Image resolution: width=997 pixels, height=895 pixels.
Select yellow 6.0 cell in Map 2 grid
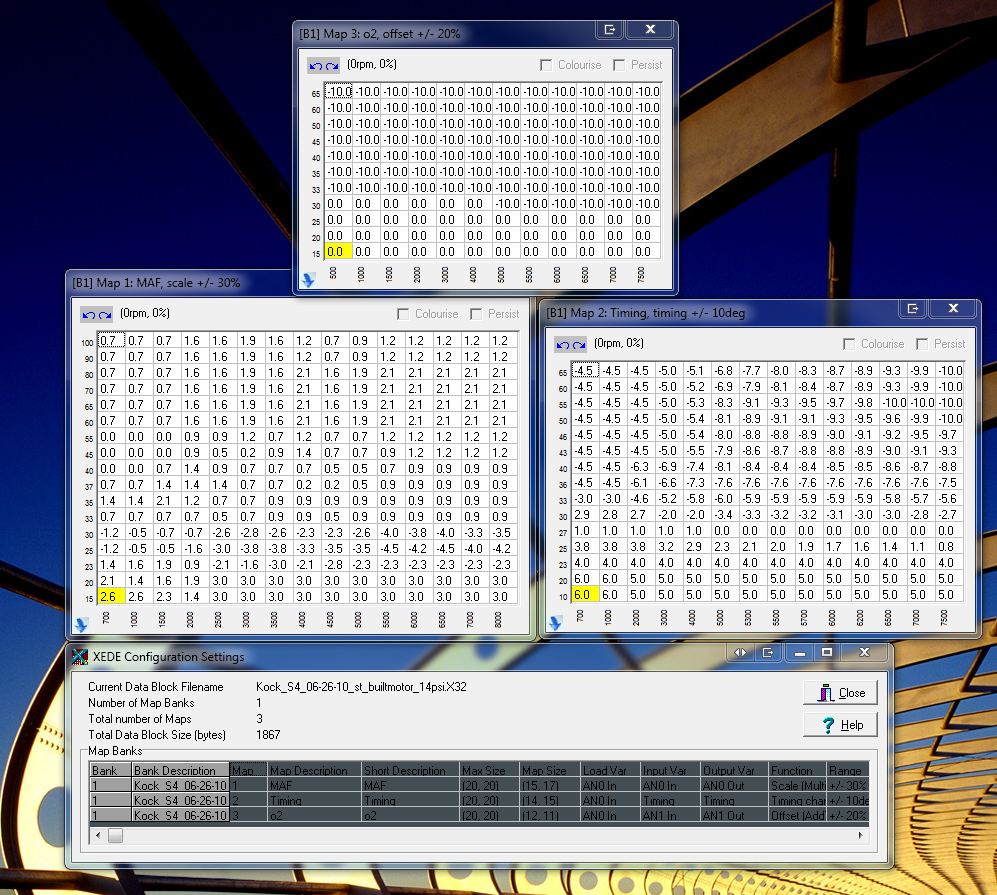pyautogui.click(x=586, y=595)
